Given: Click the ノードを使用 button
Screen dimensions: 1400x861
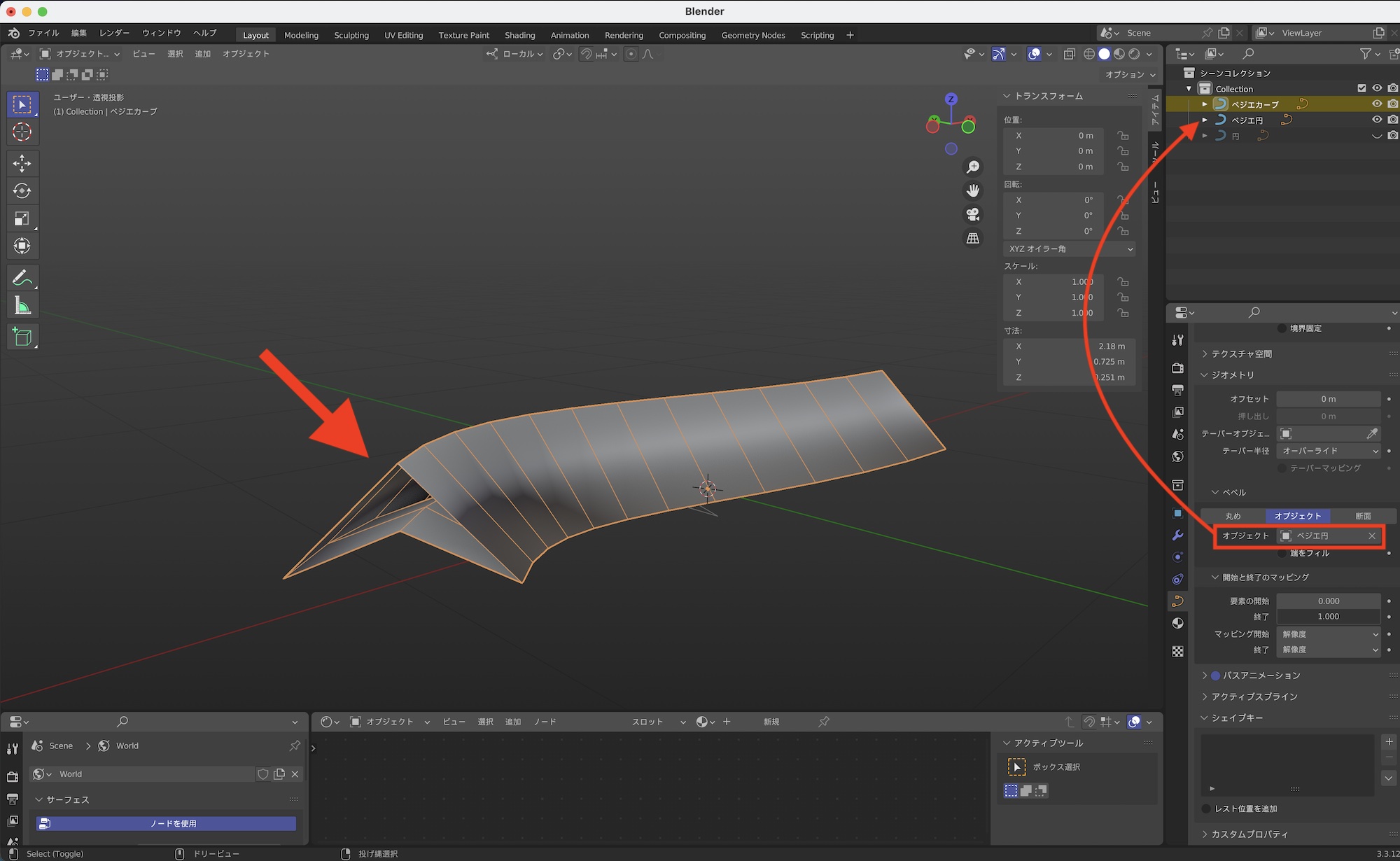Looking at the screenshot, I should [x=172, y=823].
